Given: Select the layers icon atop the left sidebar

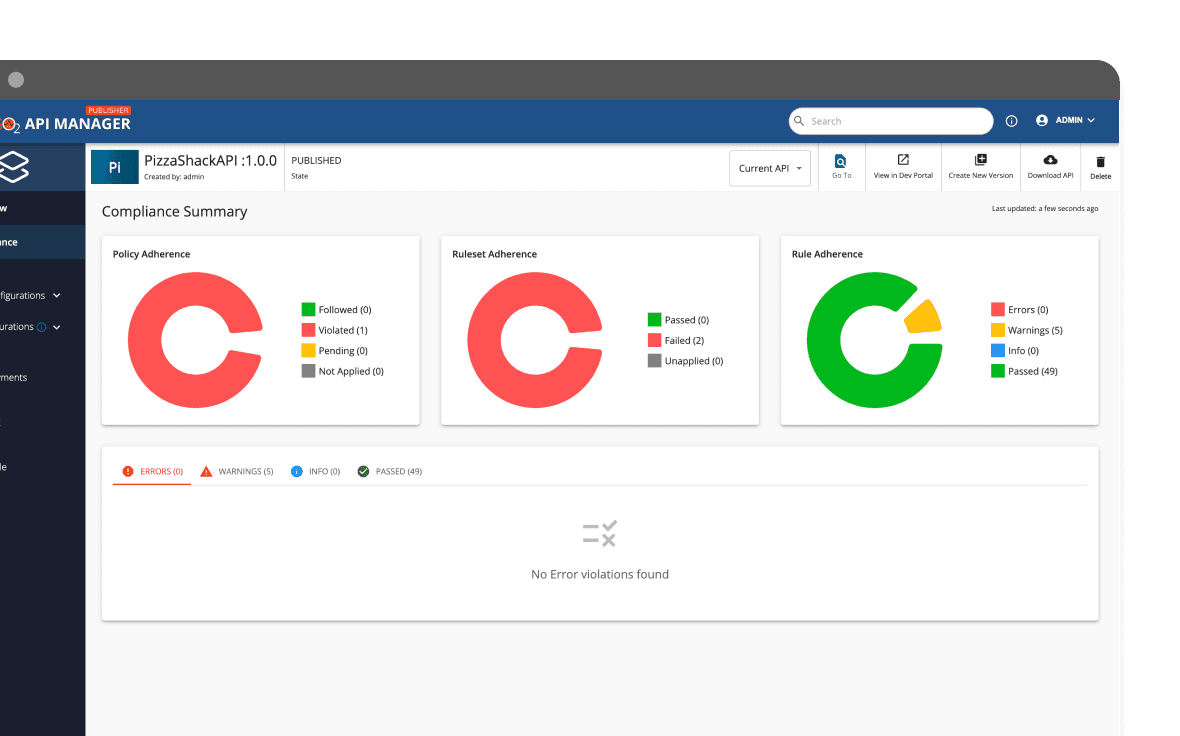Looking at the screenshot, I should 14,166.
